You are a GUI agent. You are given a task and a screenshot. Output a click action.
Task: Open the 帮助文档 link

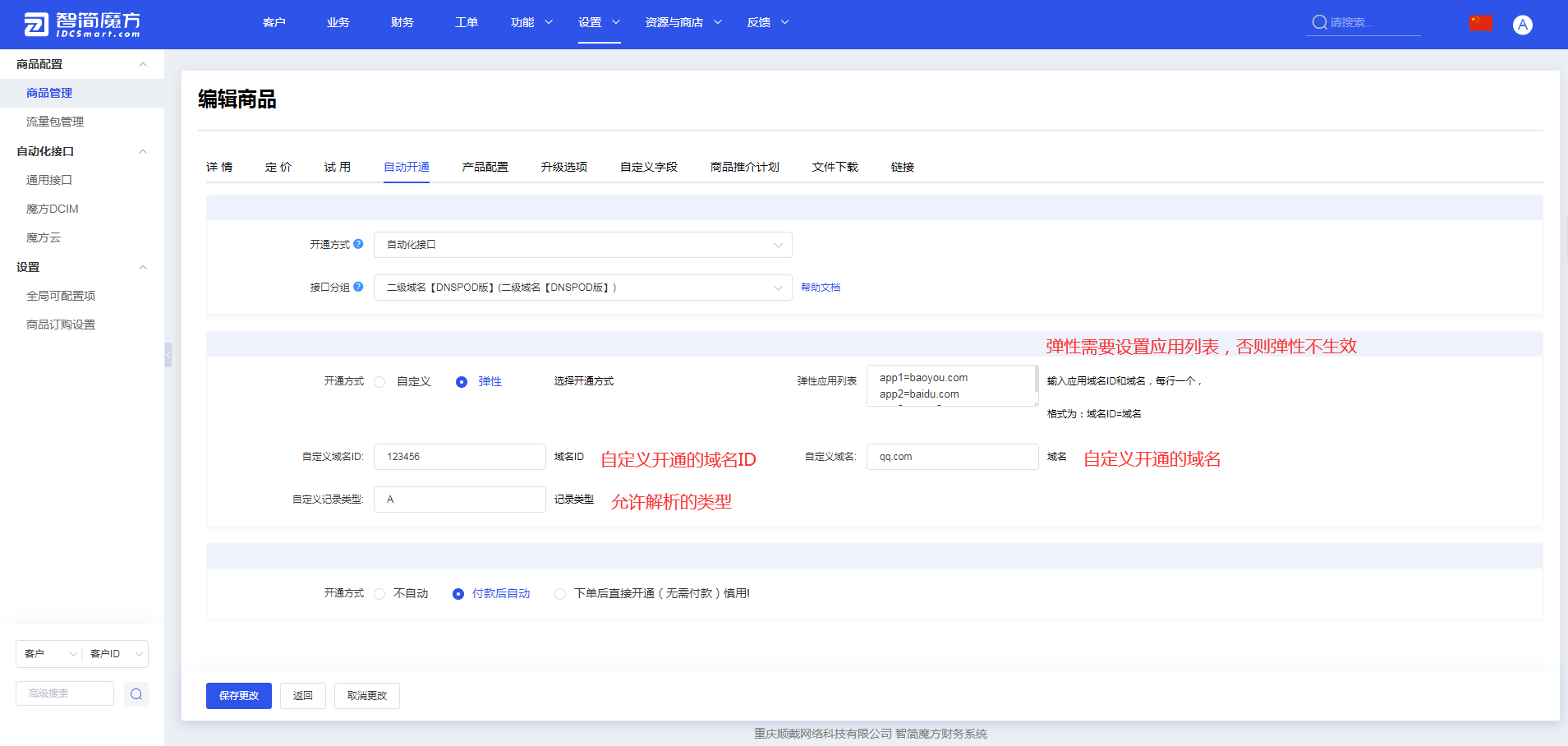click(821, 288)
